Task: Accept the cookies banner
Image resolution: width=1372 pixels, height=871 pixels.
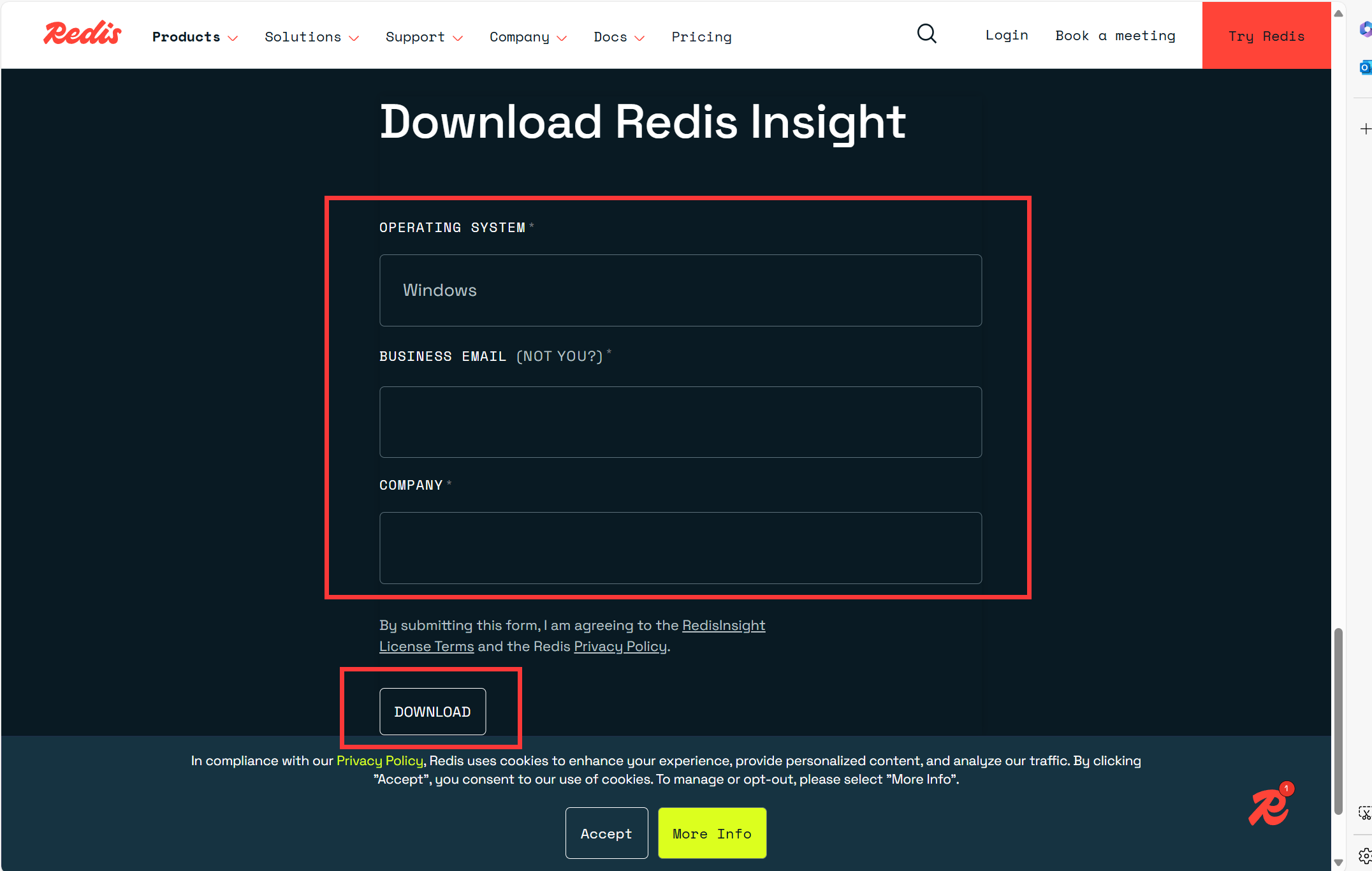Action: click(x=606, y=833)
